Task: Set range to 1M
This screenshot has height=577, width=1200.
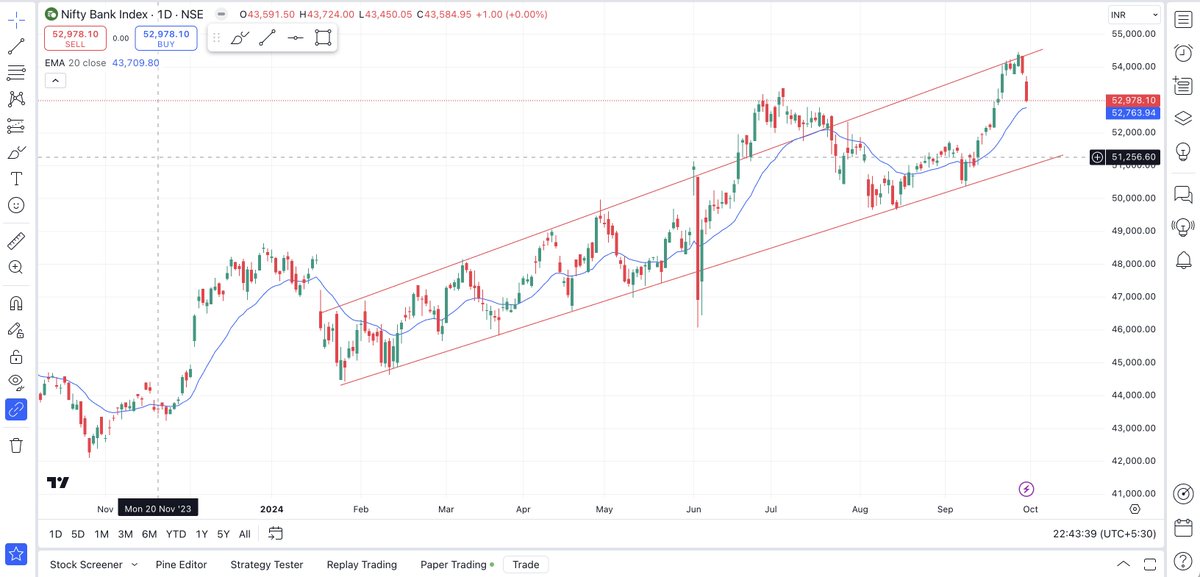Action: [102, 534]
